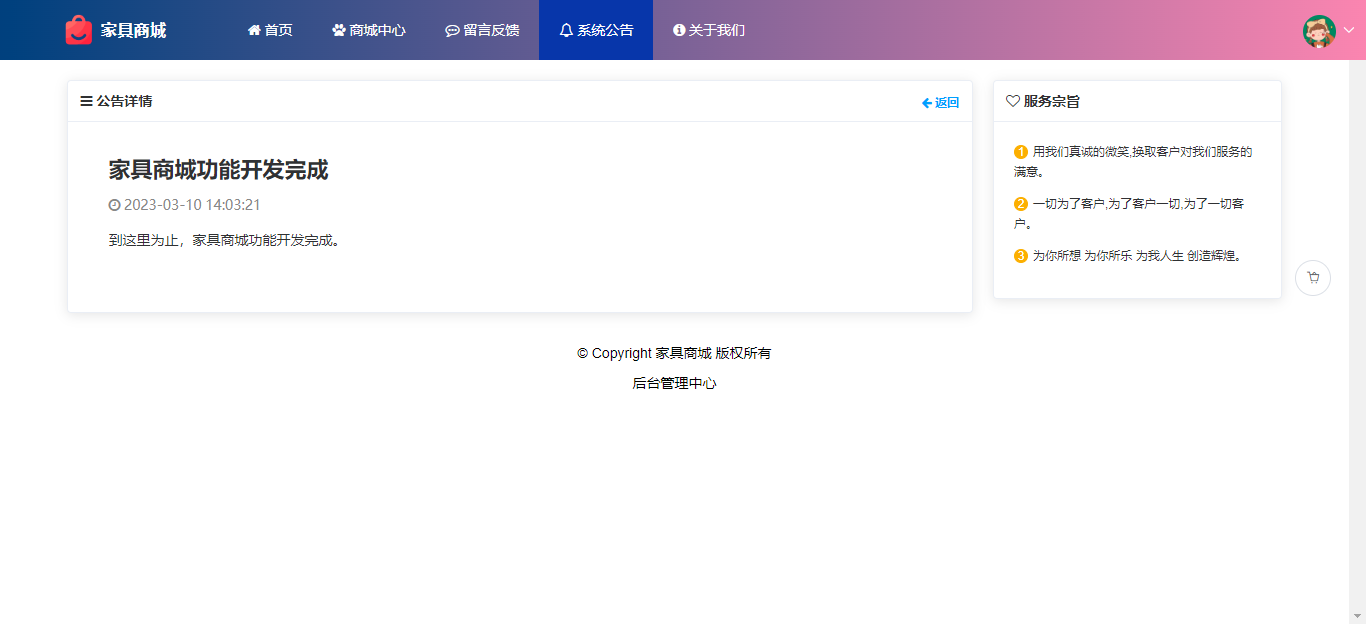Click the list icon beside 公告详情
This screenshot has width=1366, height=624.
[x=86, y=101]
